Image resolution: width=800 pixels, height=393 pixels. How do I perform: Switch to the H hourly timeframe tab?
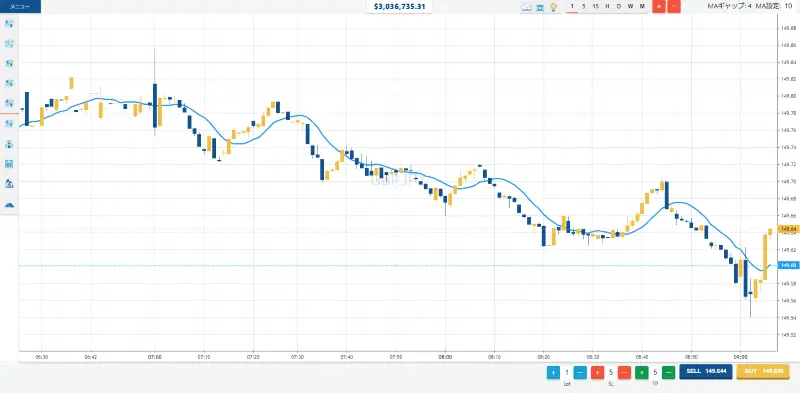(607, 7)
